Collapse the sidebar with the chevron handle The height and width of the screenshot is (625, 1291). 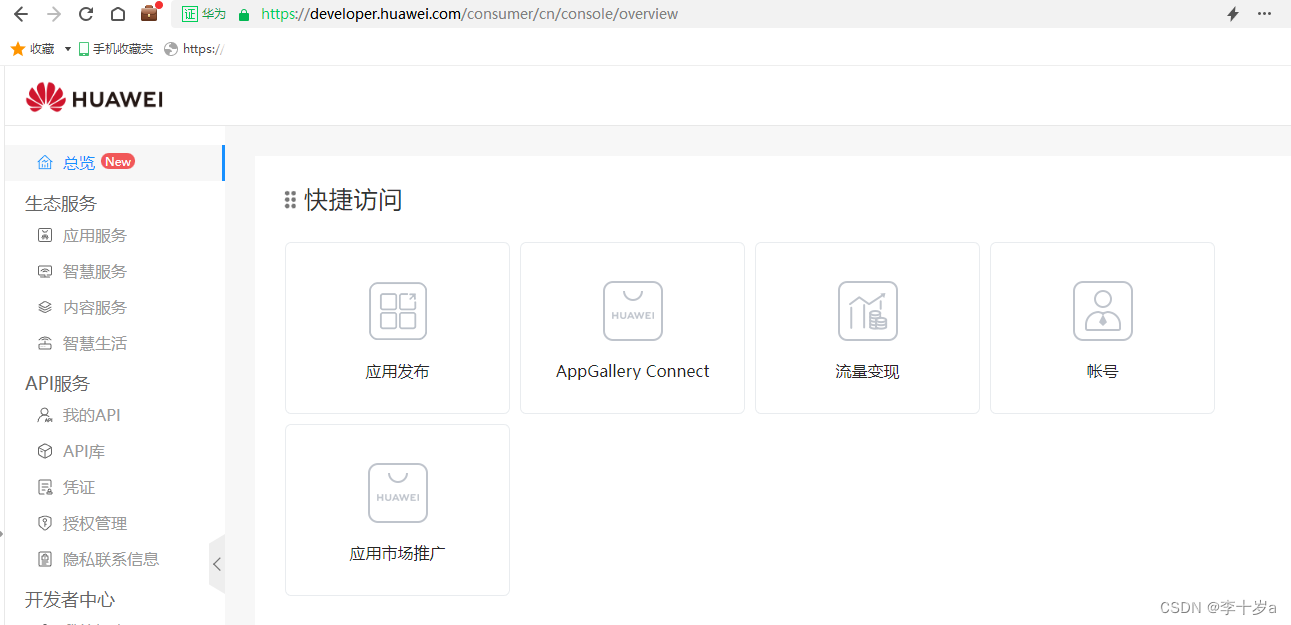click(x=217, y=564)
